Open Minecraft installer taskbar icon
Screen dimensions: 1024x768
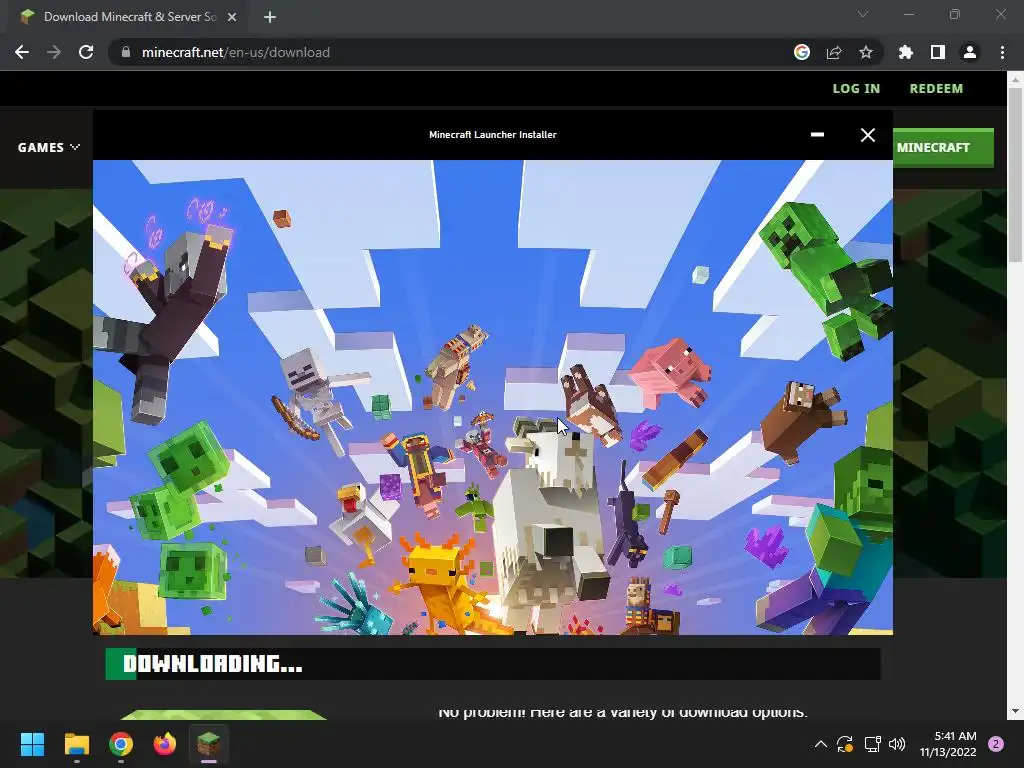[209, 744]
